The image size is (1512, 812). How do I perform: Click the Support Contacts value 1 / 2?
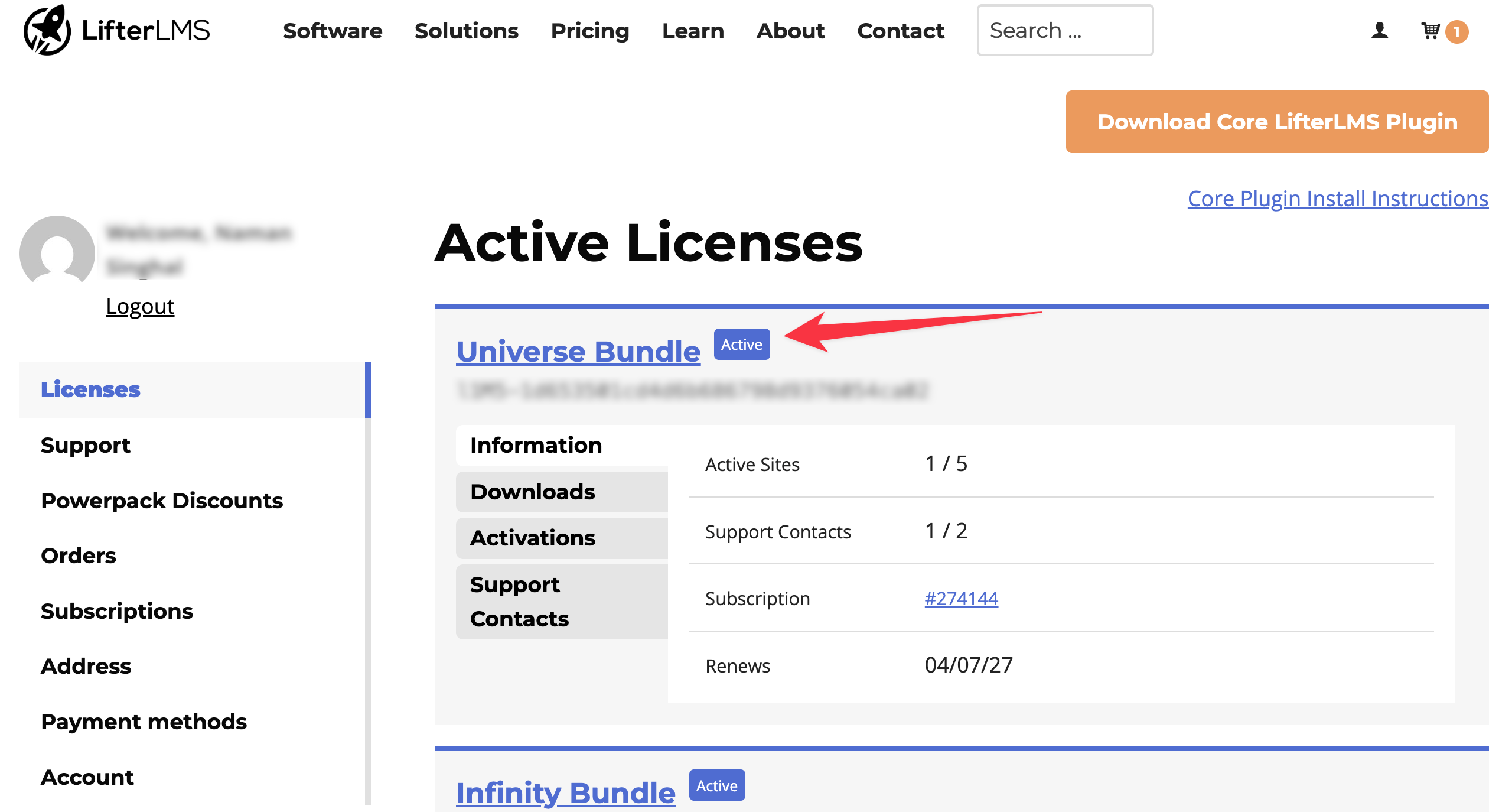pyautogui.click(x=946, y=531)
